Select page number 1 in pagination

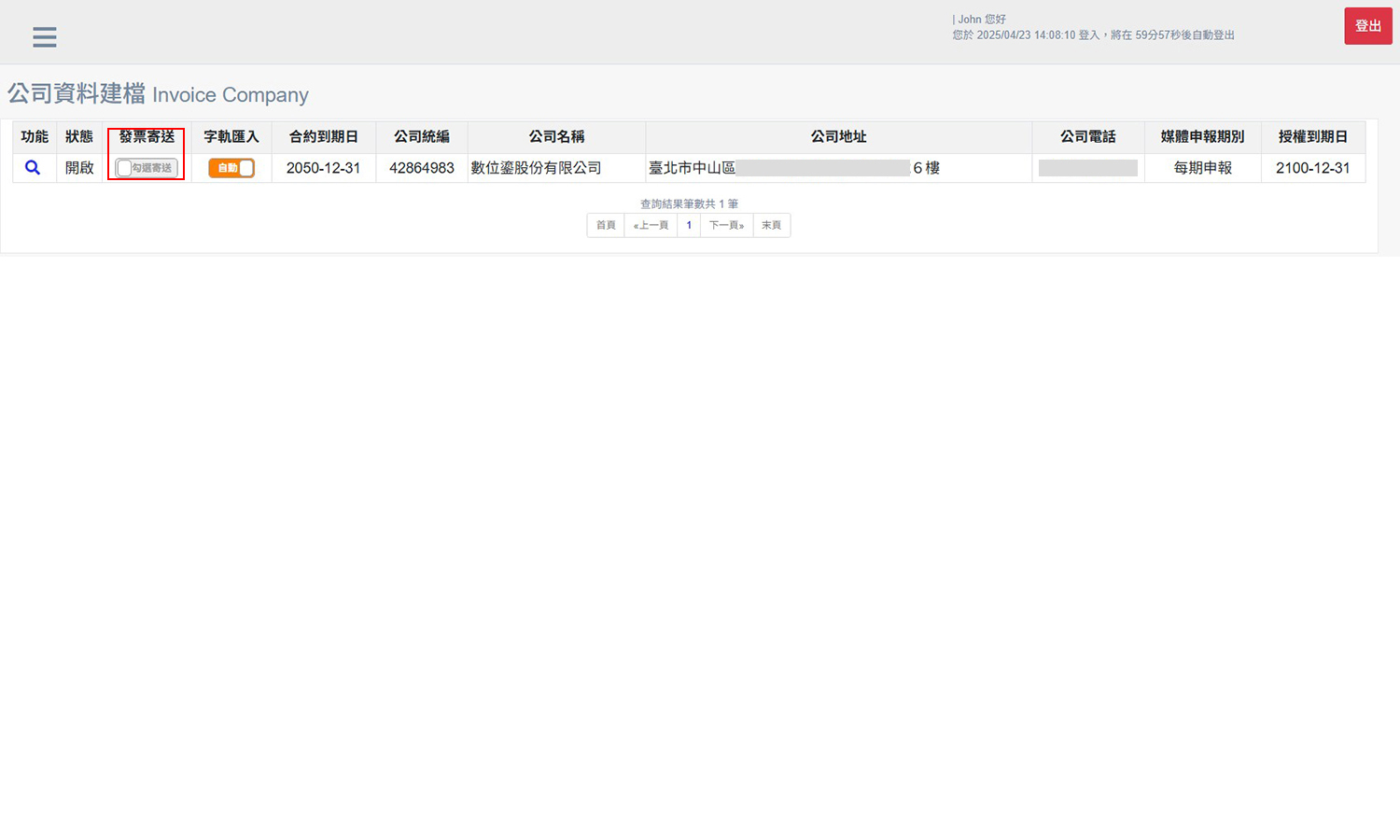coord(689,225)
